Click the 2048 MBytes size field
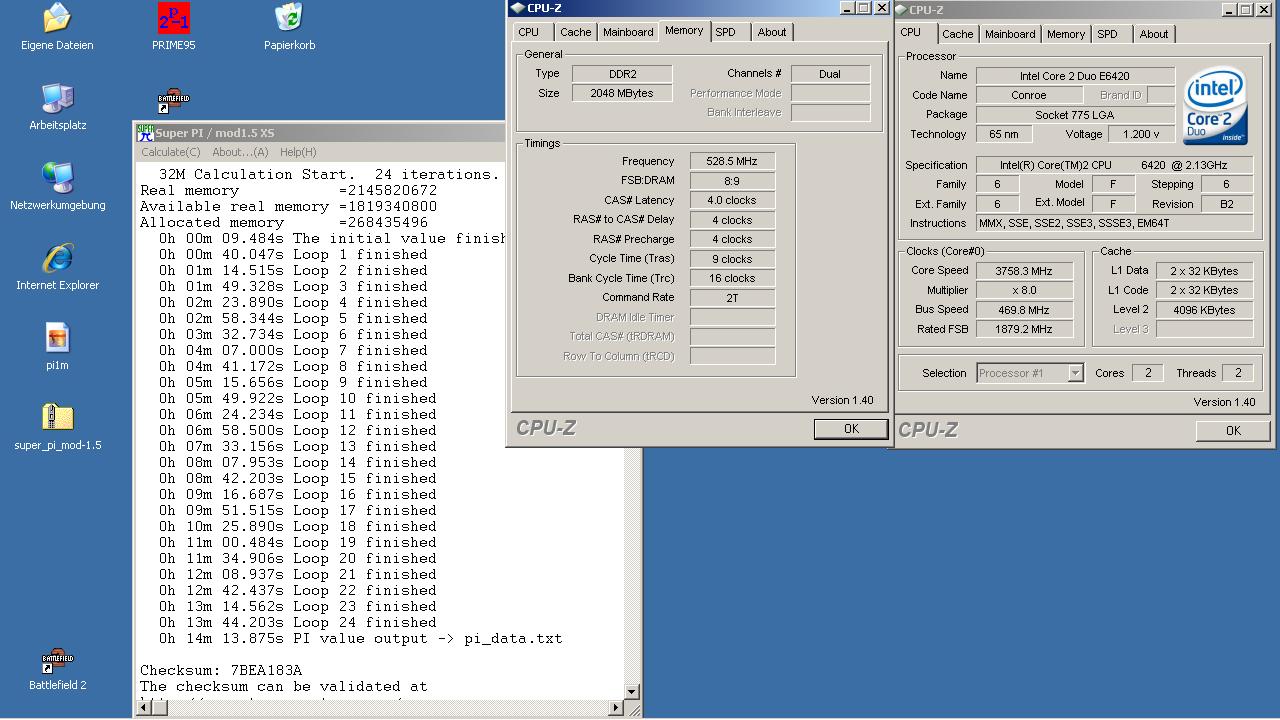The image size is (1280, 720). click(622, 93)
